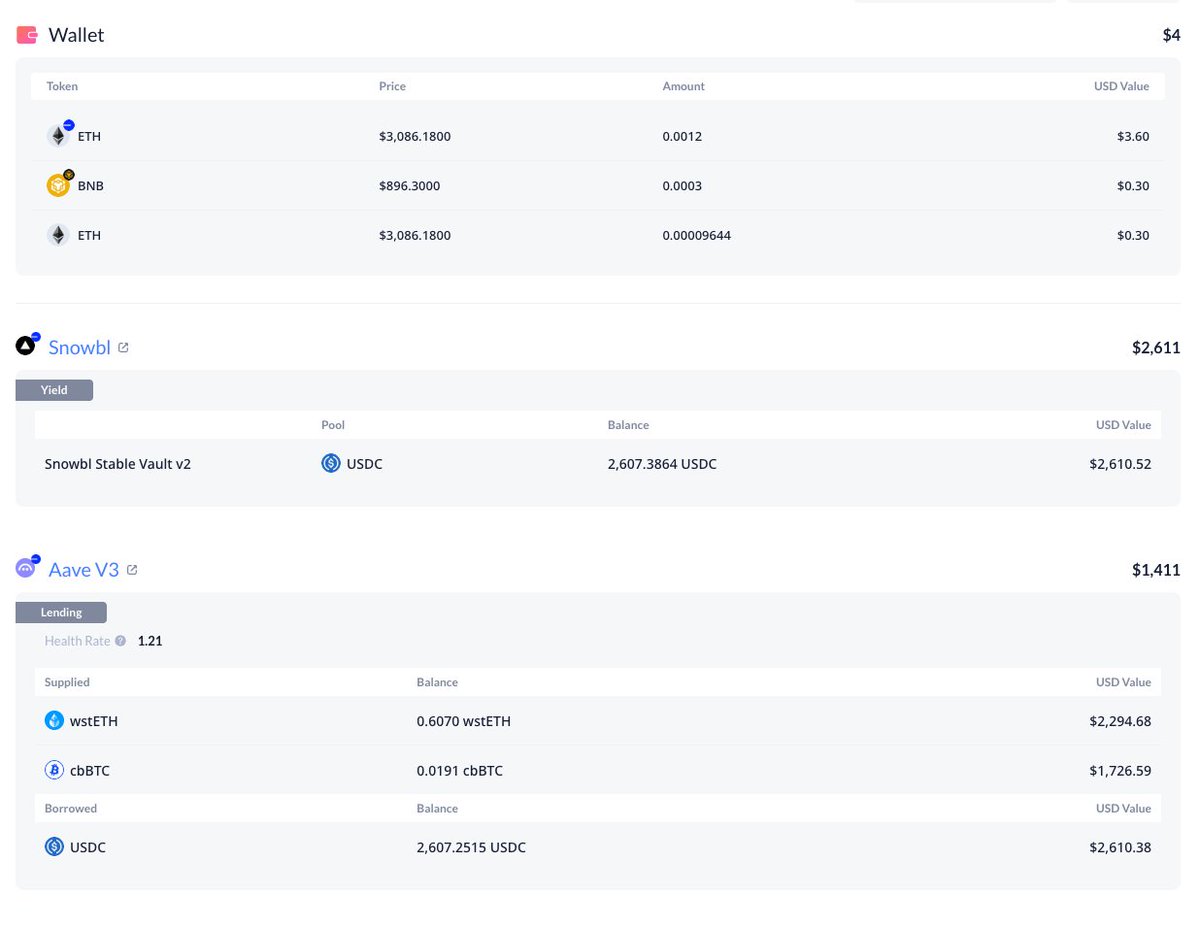The height and width of the screenshot is (928, 1200).
Task: Click the Wallet total $4
Action: click(x=1171, y=35)
